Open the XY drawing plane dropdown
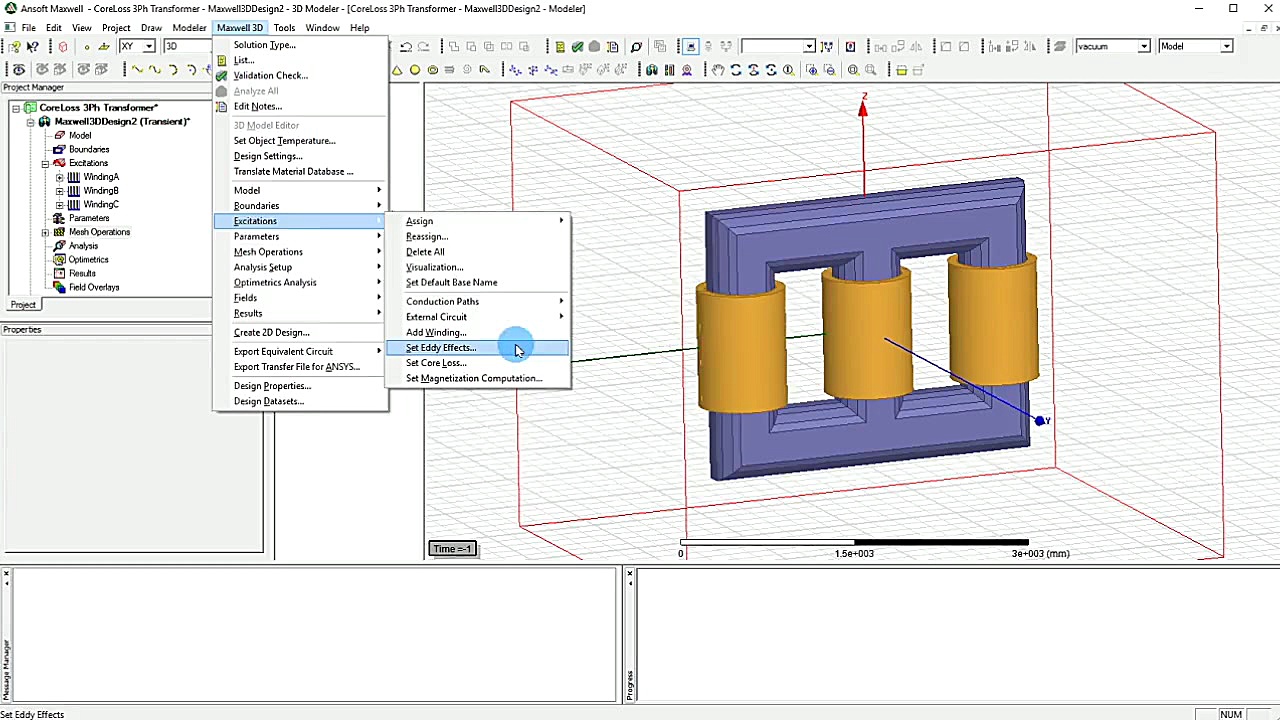 tap(149, 47)
